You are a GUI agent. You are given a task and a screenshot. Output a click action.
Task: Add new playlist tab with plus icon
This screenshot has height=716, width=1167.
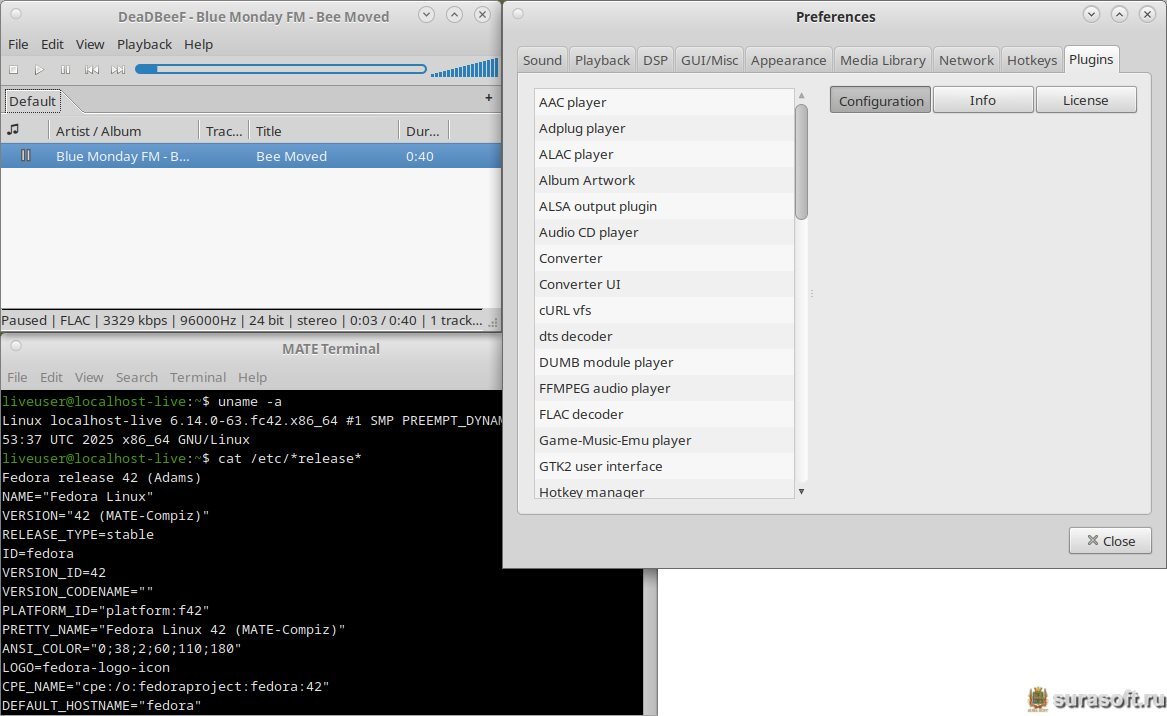pos(488,98)
